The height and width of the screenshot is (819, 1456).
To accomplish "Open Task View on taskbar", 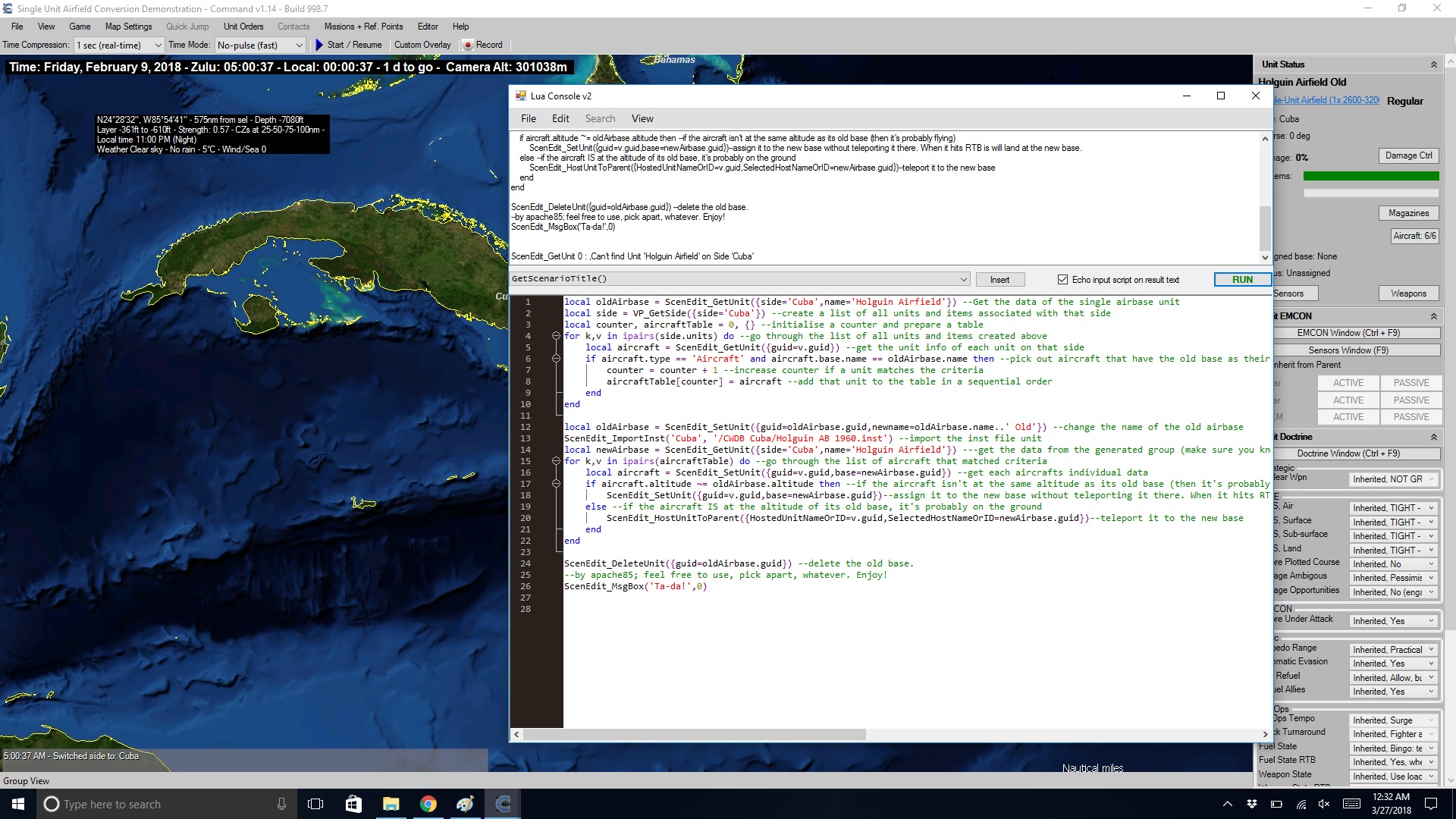I will 315,804.
